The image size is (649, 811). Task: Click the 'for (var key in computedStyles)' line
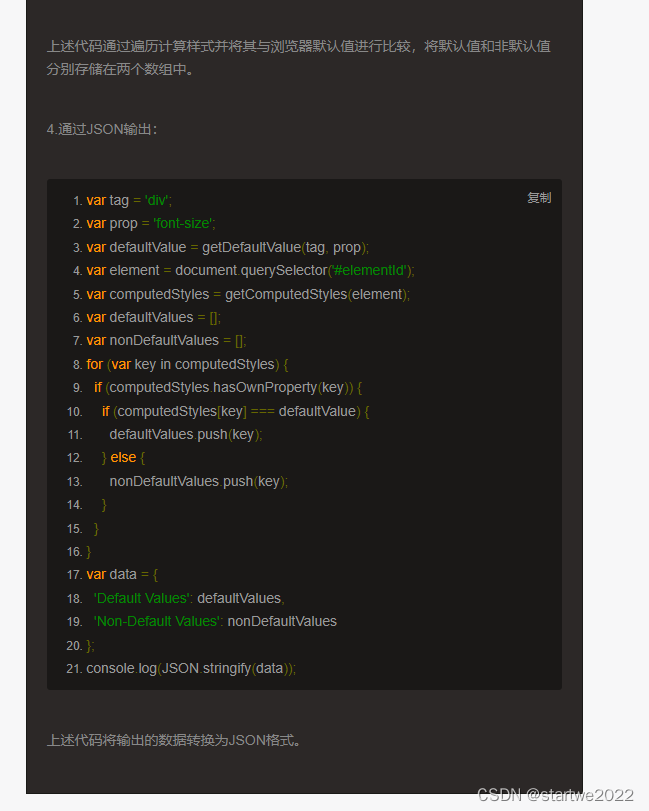click(187, 365)
